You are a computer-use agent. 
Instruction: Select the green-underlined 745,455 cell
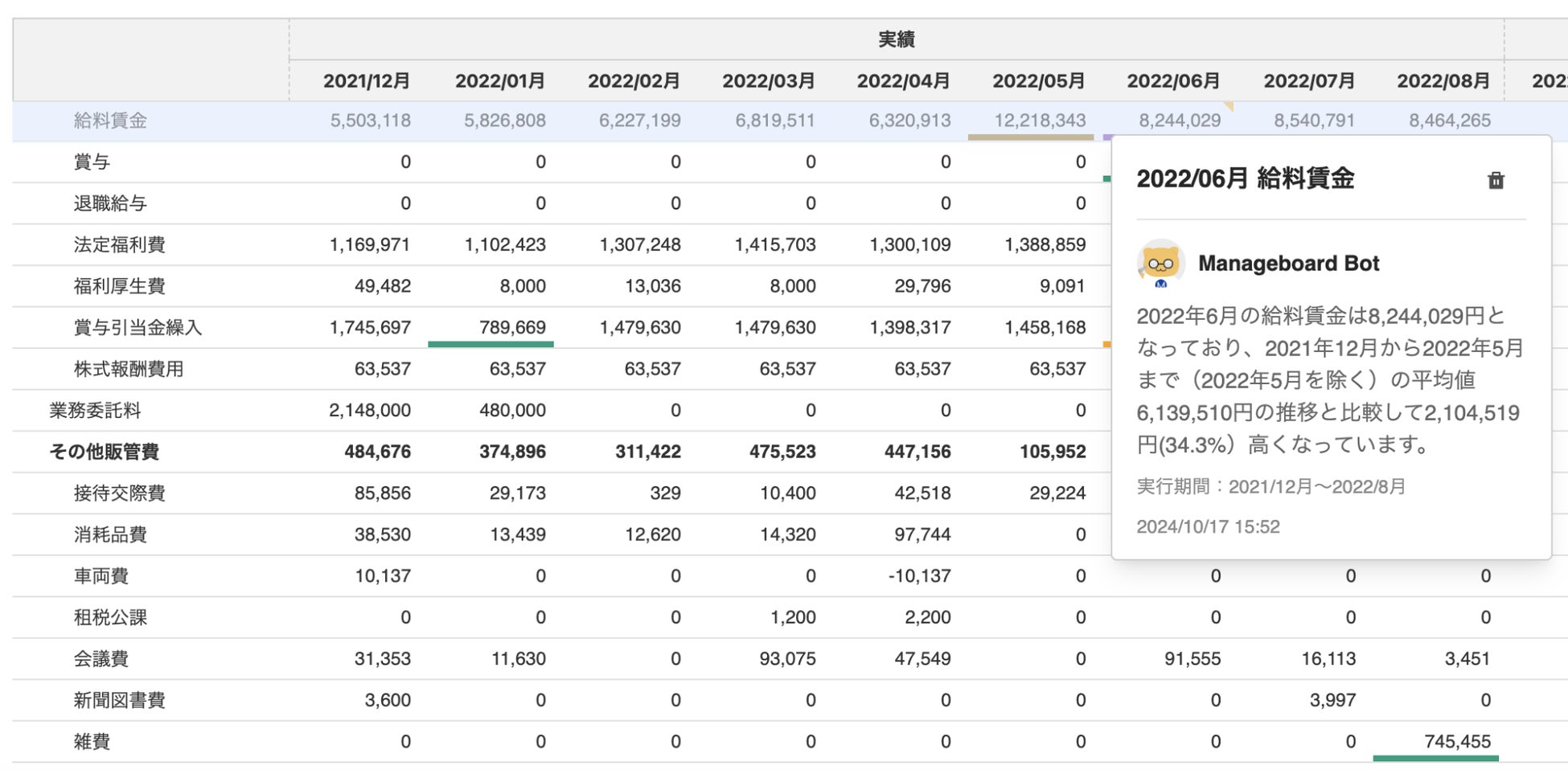(x=1456, y=741)
